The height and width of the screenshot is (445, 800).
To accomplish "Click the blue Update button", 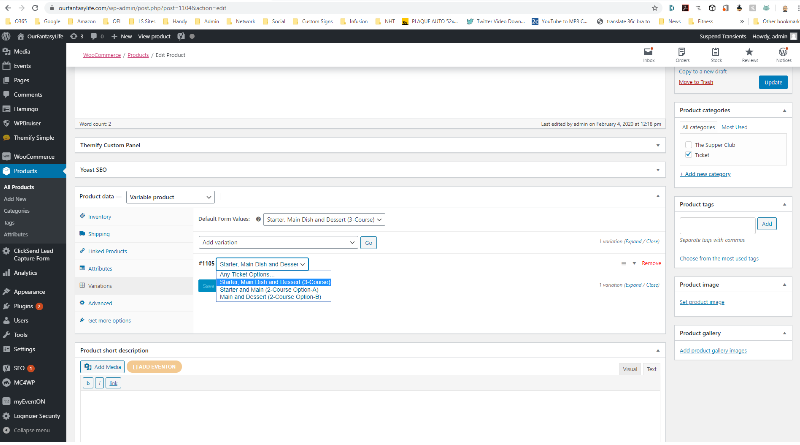I will (773, 82).
